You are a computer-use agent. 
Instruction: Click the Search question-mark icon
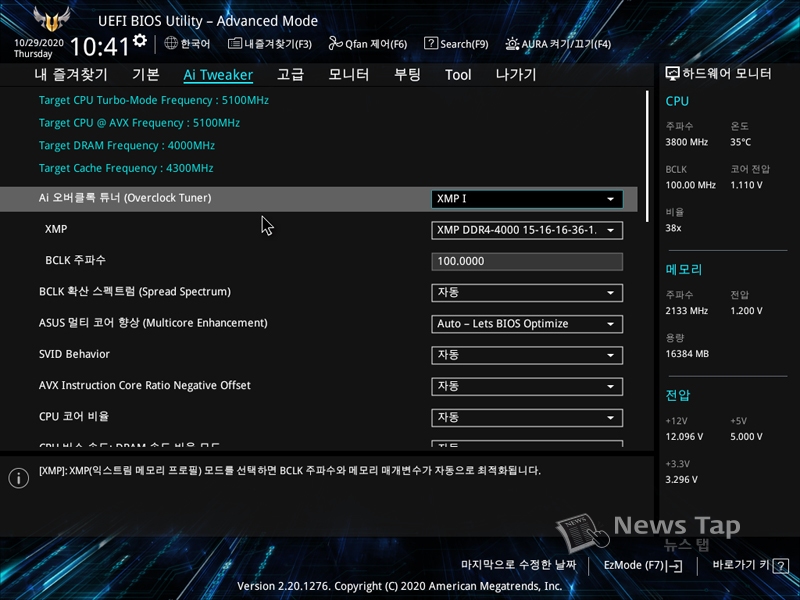[431, 43]
